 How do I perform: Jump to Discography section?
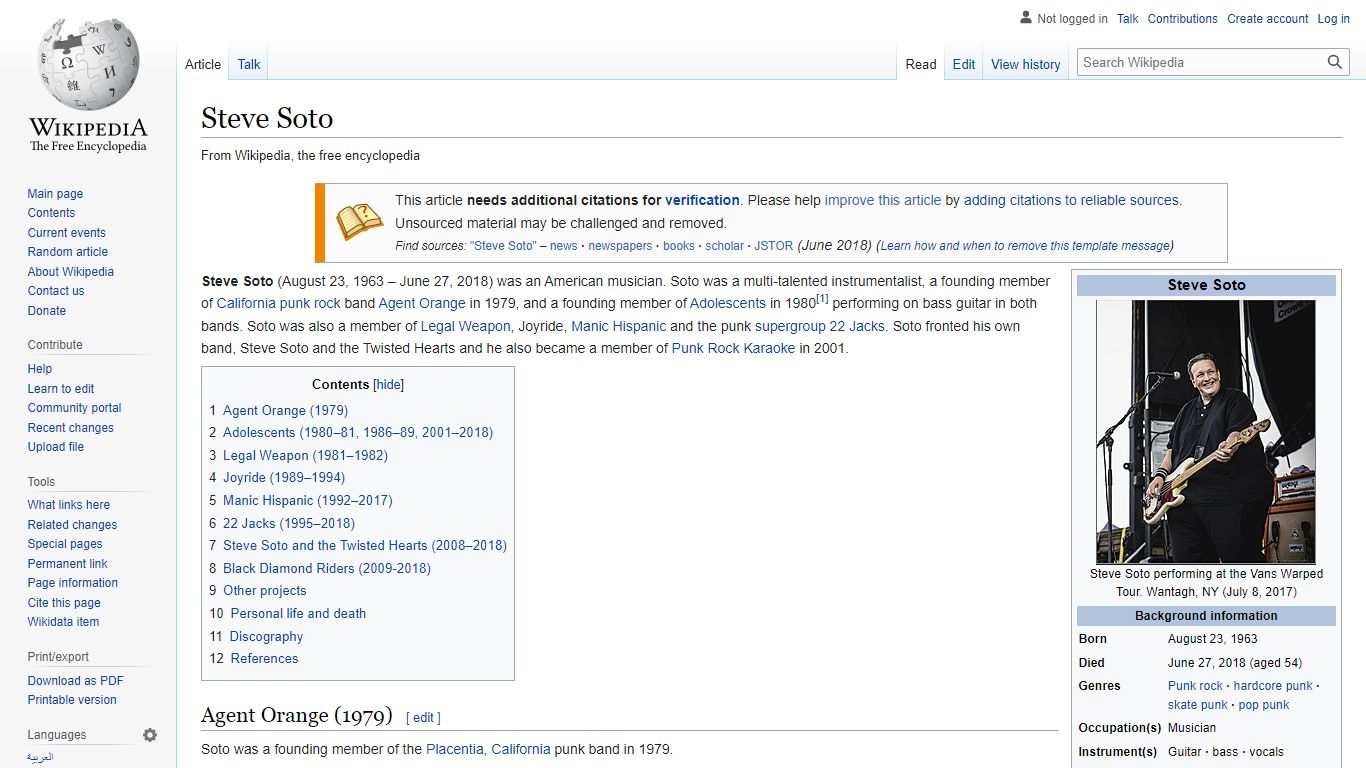pyautogui.click(x=266, y=636)
